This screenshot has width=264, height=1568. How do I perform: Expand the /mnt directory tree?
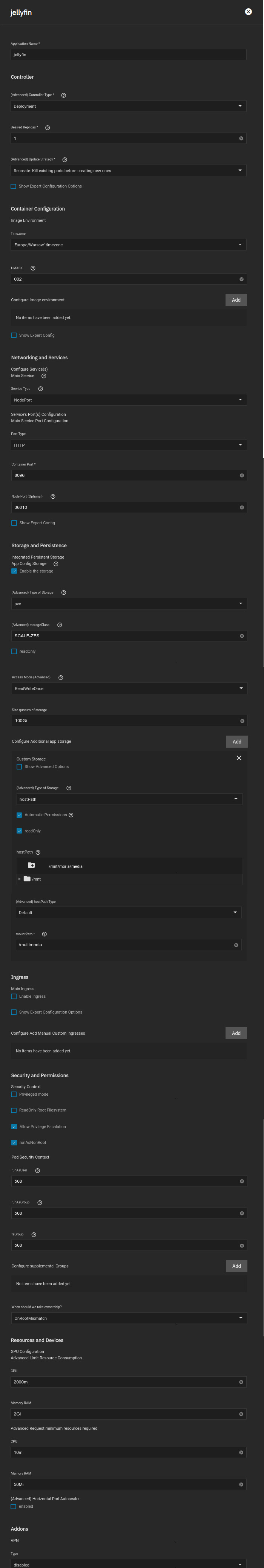pos(19,879)
